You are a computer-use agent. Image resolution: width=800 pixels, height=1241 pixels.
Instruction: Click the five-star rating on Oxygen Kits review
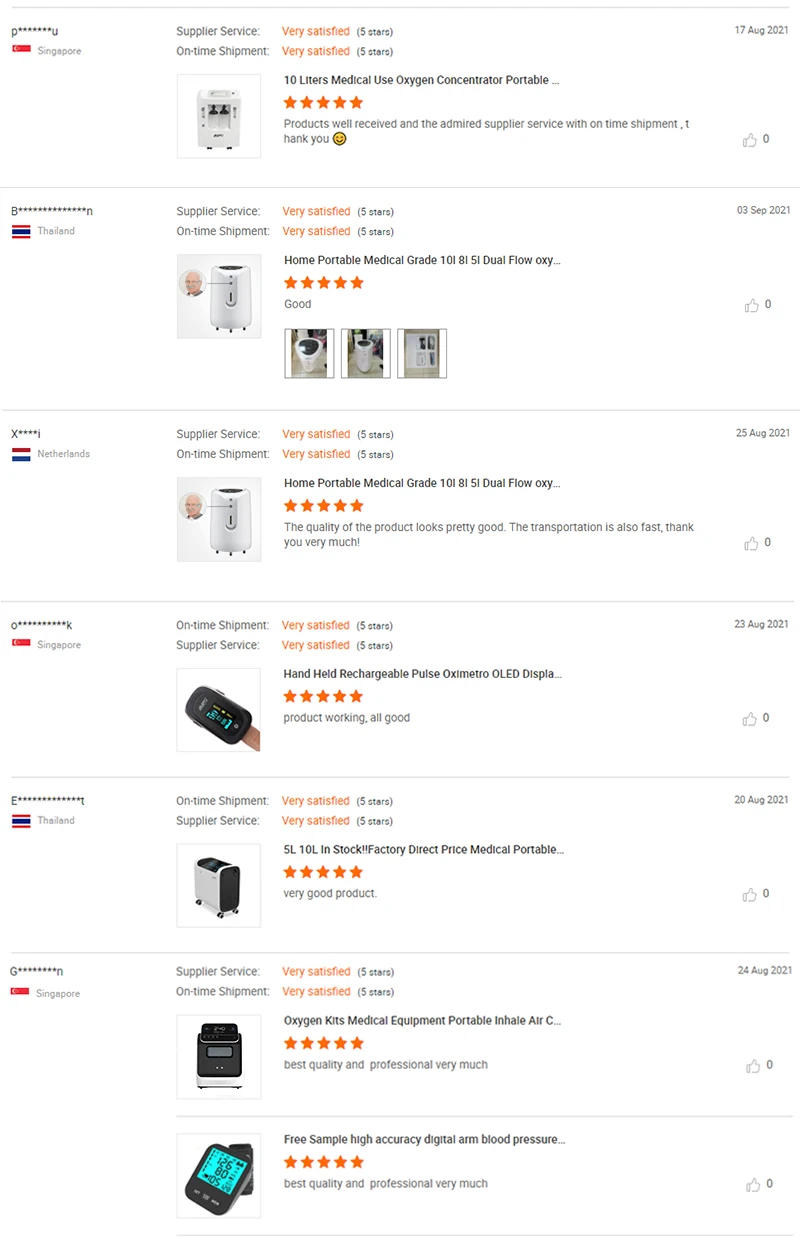pos(323,1043)
